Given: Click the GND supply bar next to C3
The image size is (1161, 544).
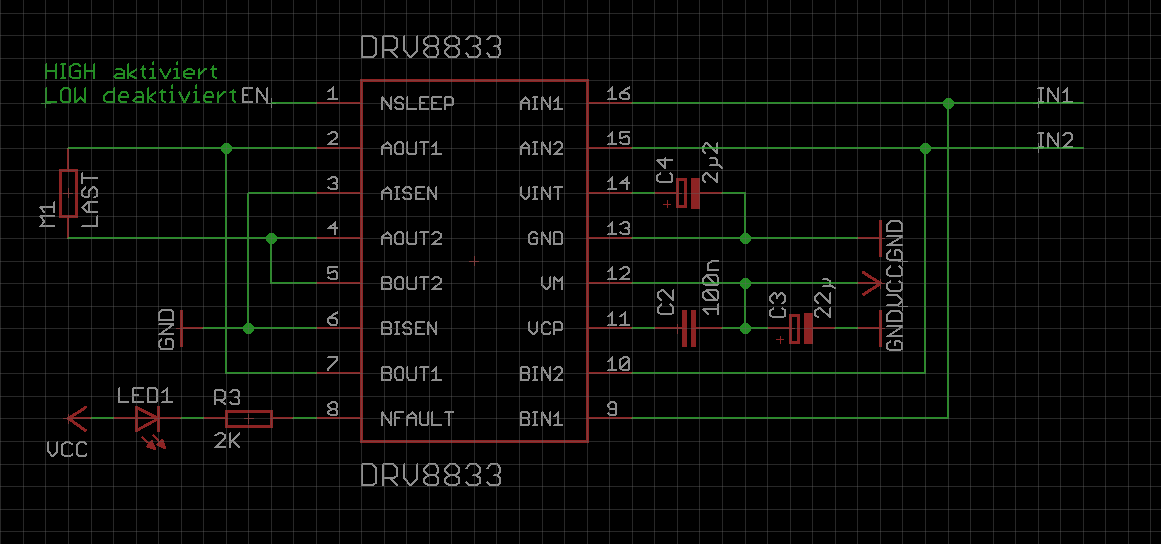Looking at the screenshot, I should point(878,329).
